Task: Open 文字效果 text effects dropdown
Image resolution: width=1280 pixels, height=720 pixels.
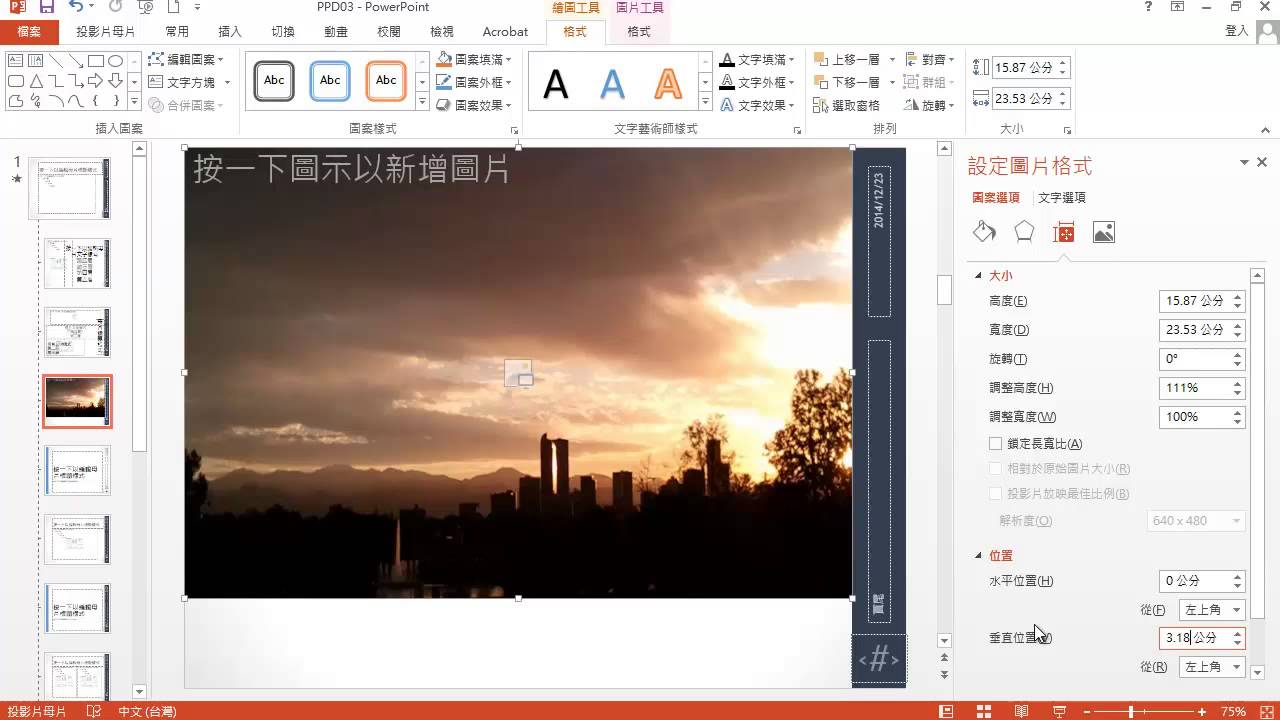Action: tap(758, 105)
